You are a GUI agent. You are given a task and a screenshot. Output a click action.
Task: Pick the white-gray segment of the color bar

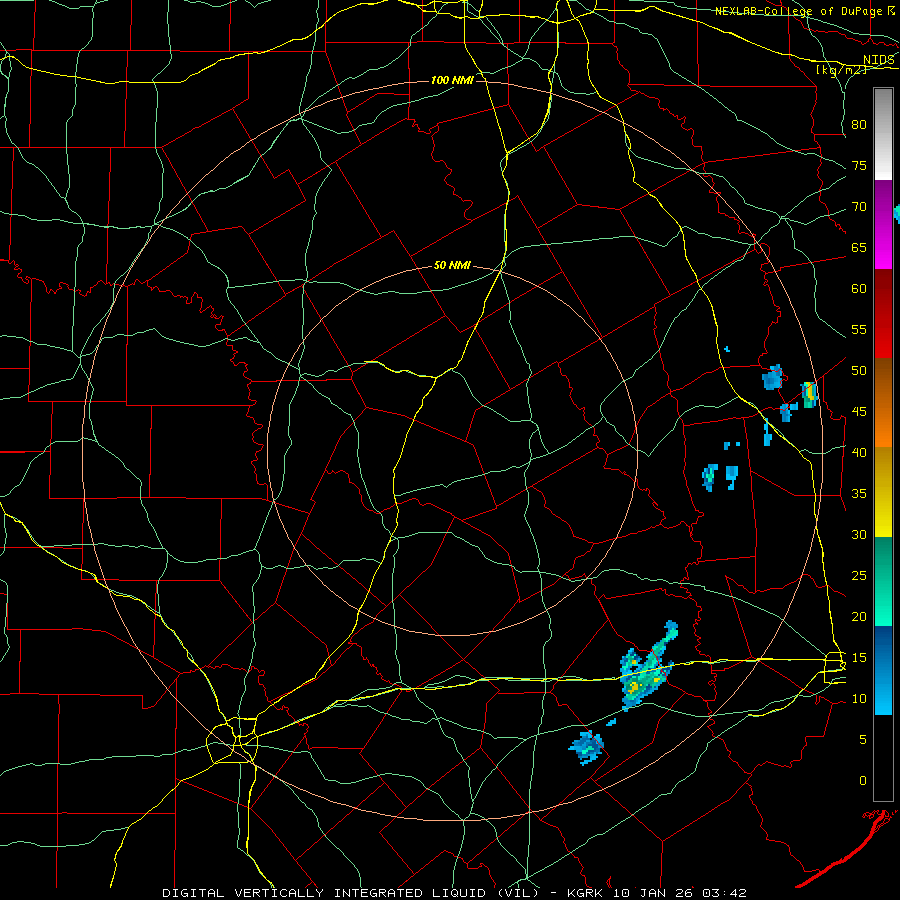883,134
